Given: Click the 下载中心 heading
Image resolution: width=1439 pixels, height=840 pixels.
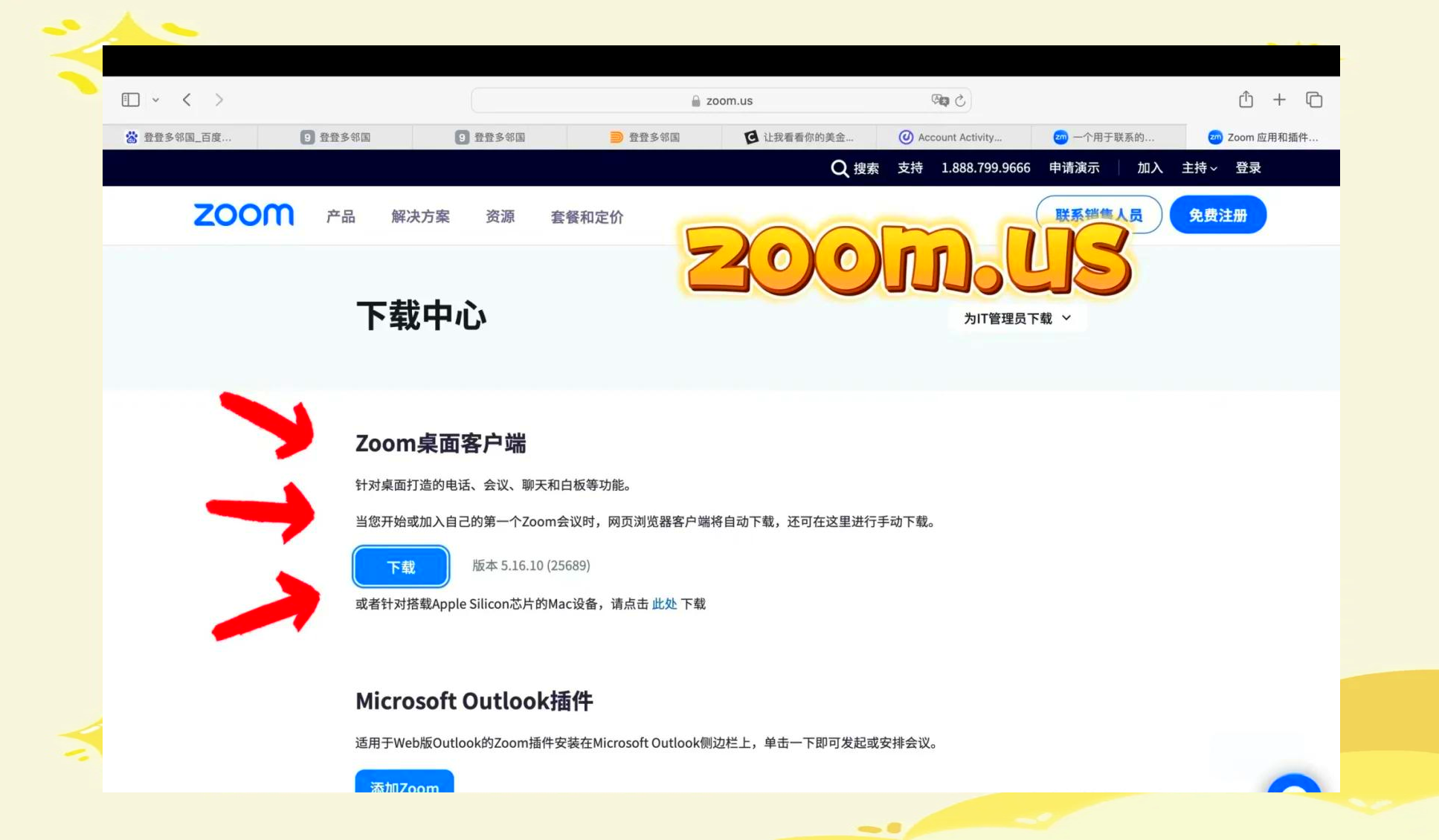Looking at the screenshot, I should pyautogui.click(x=422, y=316).
